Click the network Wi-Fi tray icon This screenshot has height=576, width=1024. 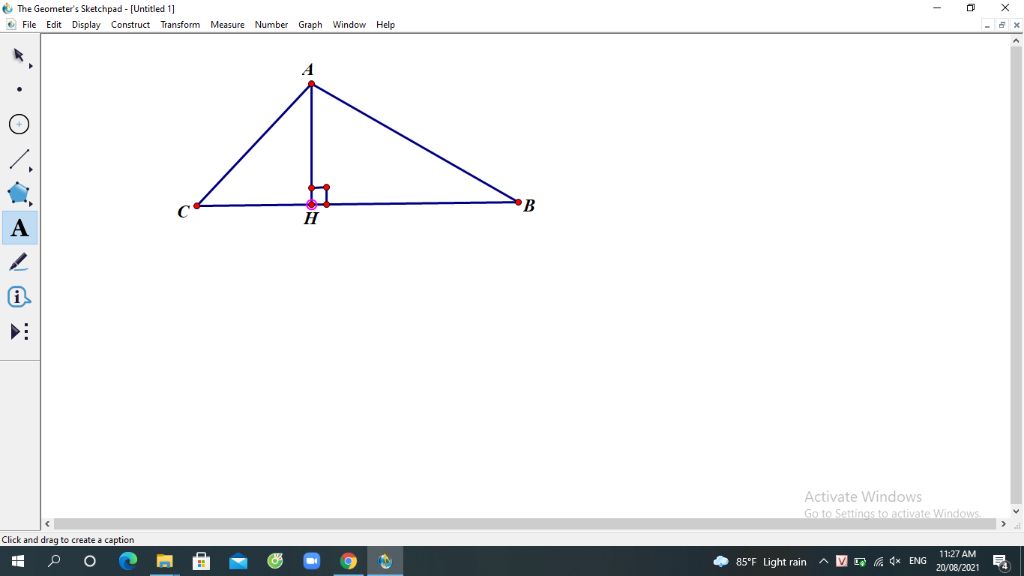point(878,562)
